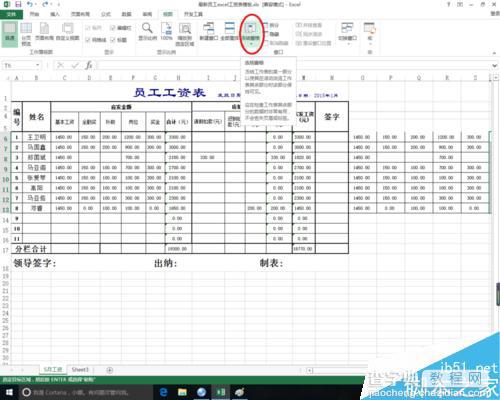This screenshot has height=400, width=500.
Task: Open a New Window
Action: [x=209, y=31]
